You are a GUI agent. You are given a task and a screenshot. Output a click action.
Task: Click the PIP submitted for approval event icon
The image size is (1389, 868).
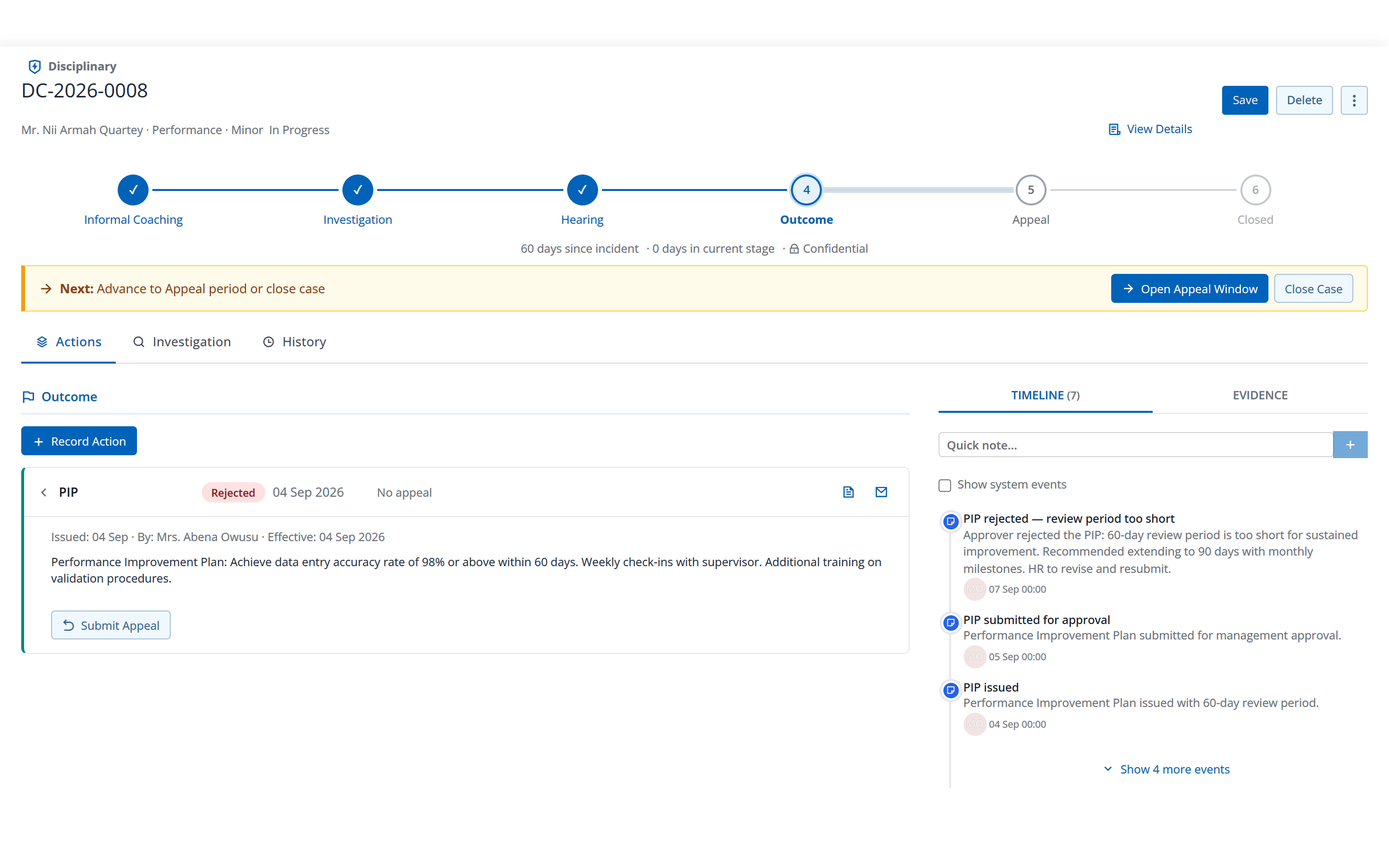point(951,623)
